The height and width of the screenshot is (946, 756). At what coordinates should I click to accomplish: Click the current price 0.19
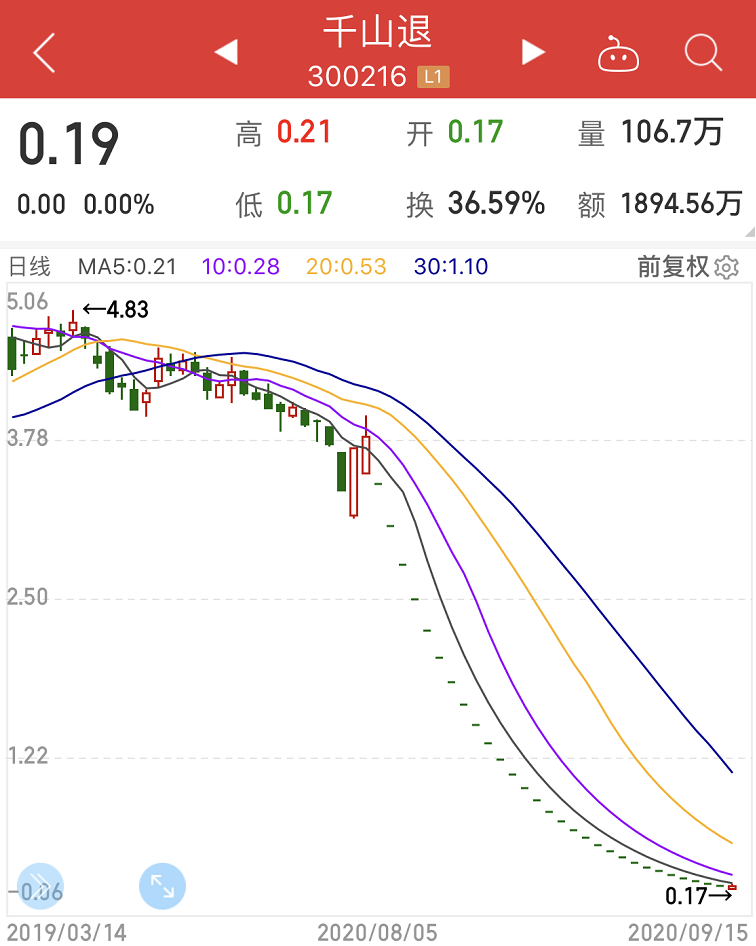pos(68,145)
